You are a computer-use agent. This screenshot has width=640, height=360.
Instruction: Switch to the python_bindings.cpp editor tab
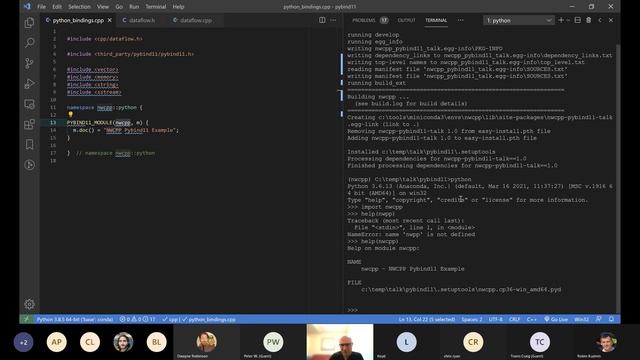tap(78, 20)
